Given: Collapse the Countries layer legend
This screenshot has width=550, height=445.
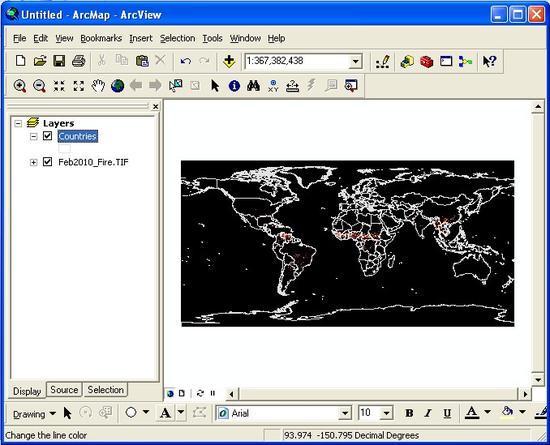Looking at the screenshot, I should (34, 136).
